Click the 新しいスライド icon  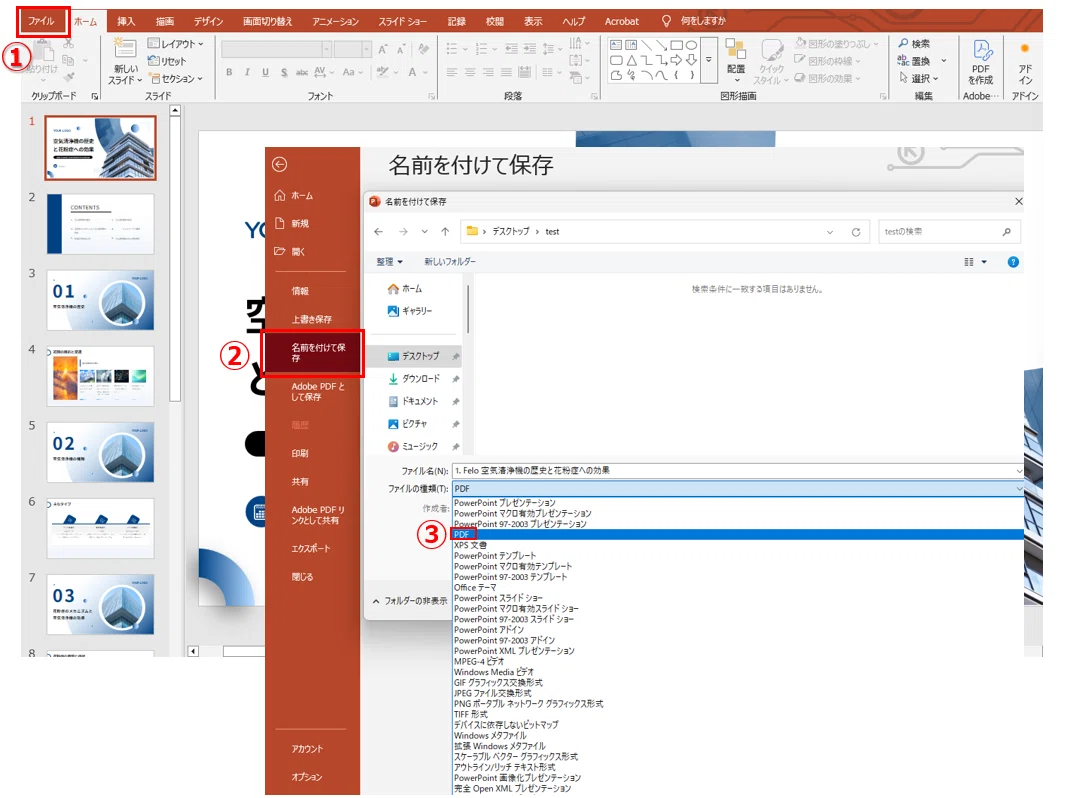[124, 48]
